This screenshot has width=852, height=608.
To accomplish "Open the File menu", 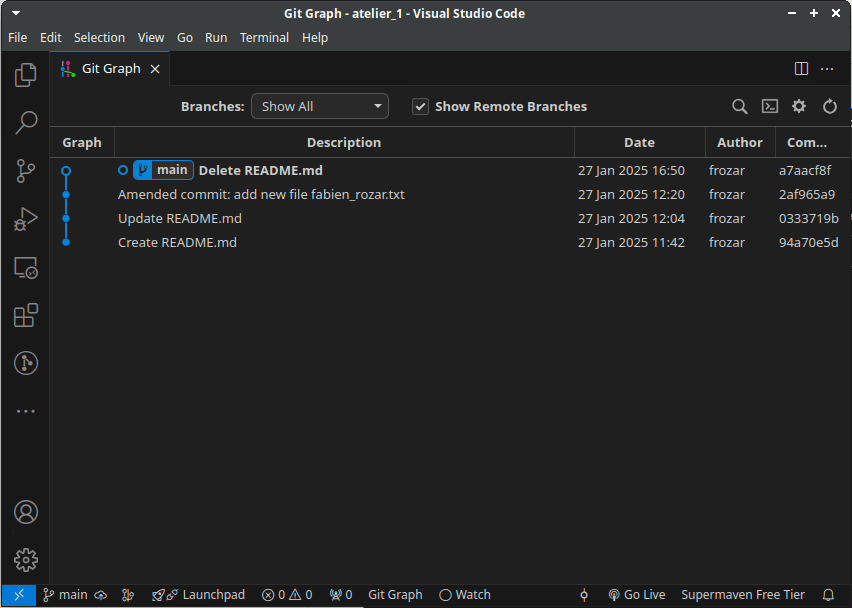I will [17, 37].
